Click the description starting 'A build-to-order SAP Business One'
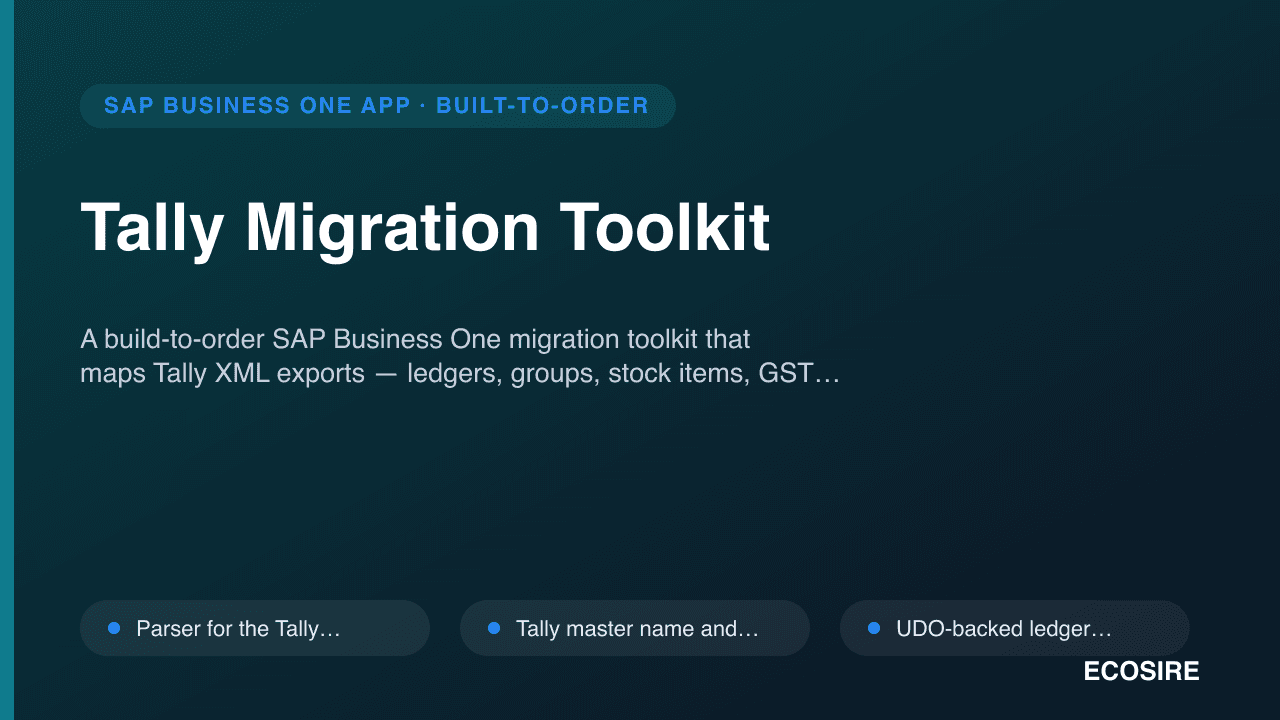Screen dimensions: 1280x720 pos(459,357)
